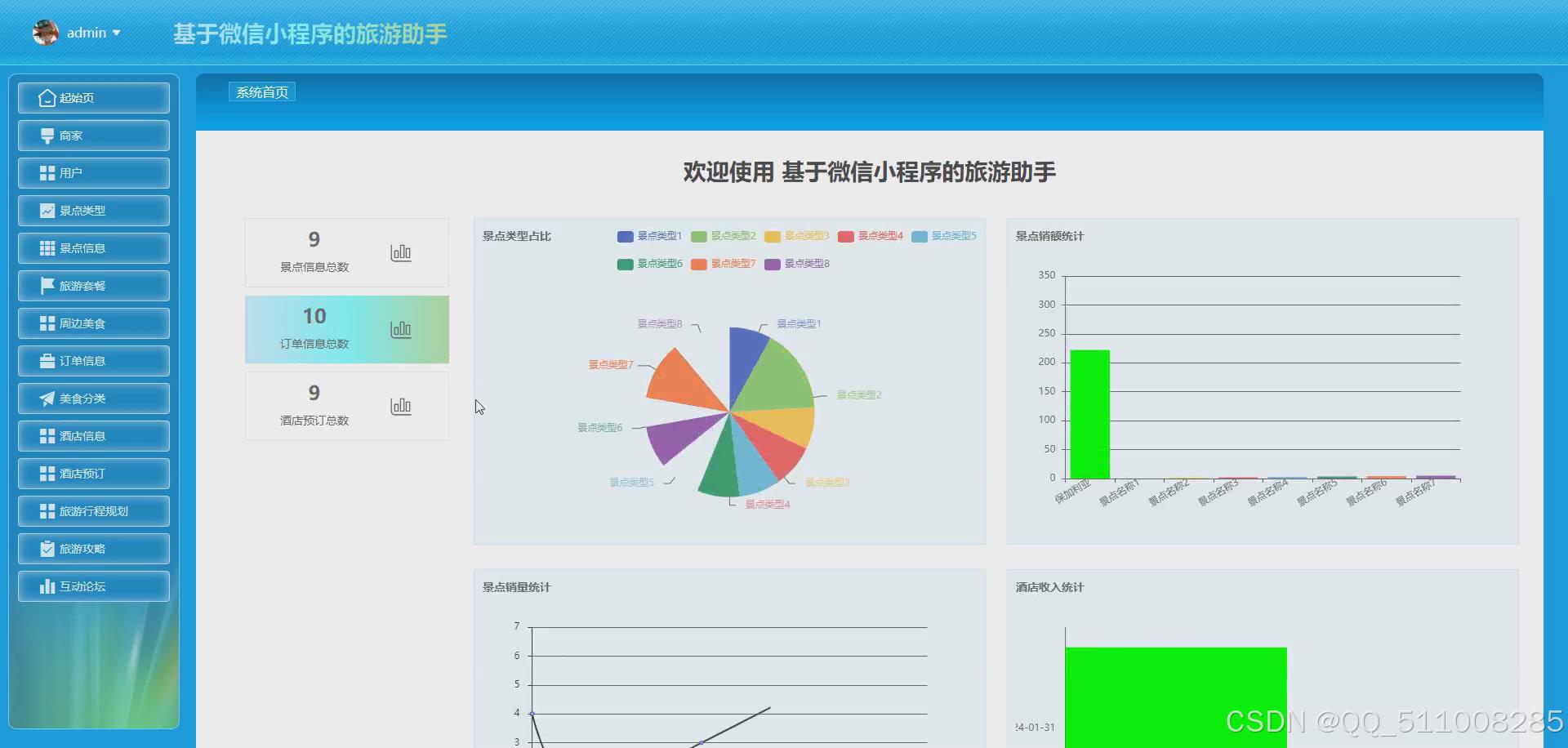The height and width of the screenshot is (748, 1568).
Task: Click the green bar in 酒店收入统计 chart
Action: pos(1176,697)
